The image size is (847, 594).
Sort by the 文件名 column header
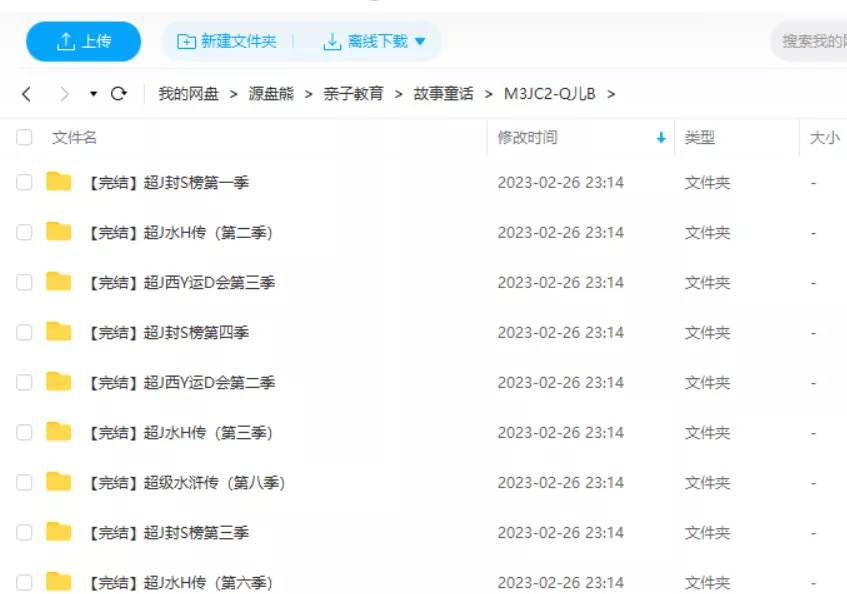click(75, 138)
